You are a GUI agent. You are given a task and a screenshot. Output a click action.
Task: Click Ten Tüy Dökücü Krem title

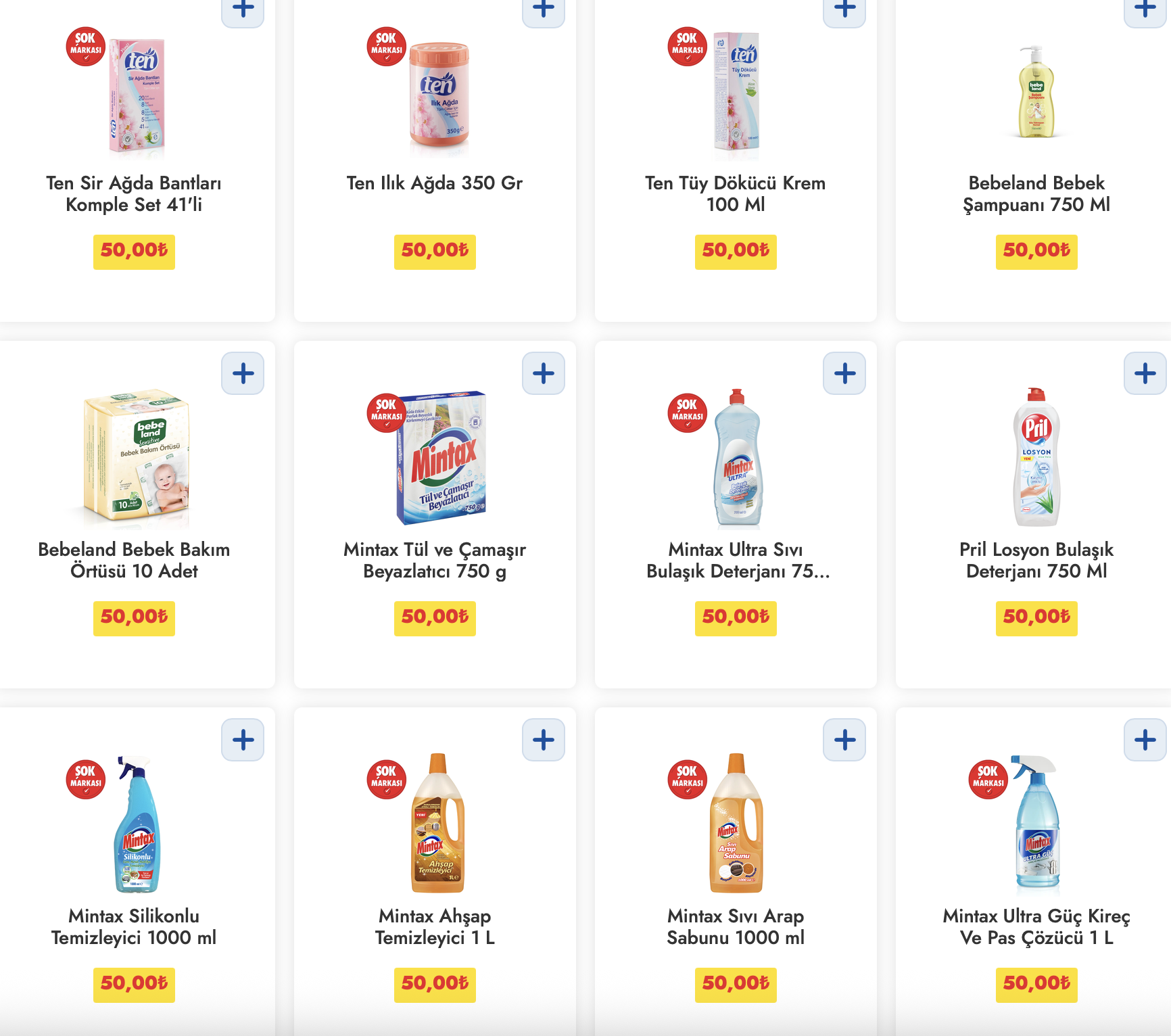point(736,193)
